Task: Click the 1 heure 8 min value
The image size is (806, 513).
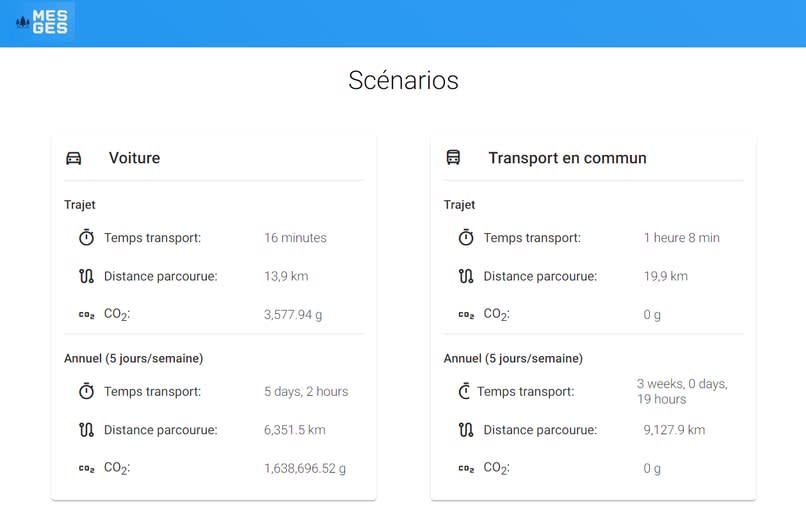Action: click(682, 237)
